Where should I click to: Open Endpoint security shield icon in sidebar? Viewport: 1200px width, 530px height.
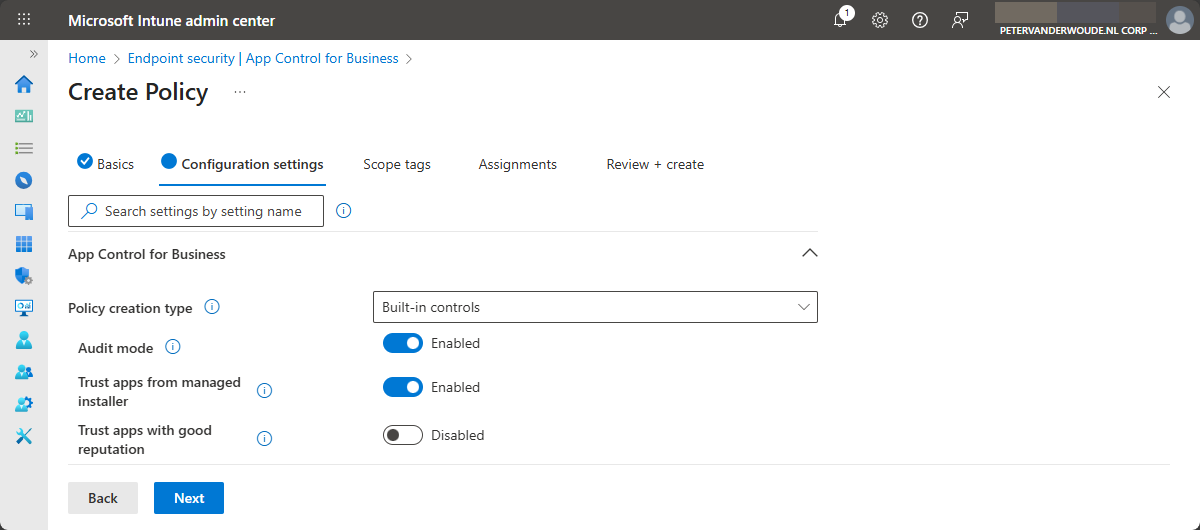coord(24,276)
